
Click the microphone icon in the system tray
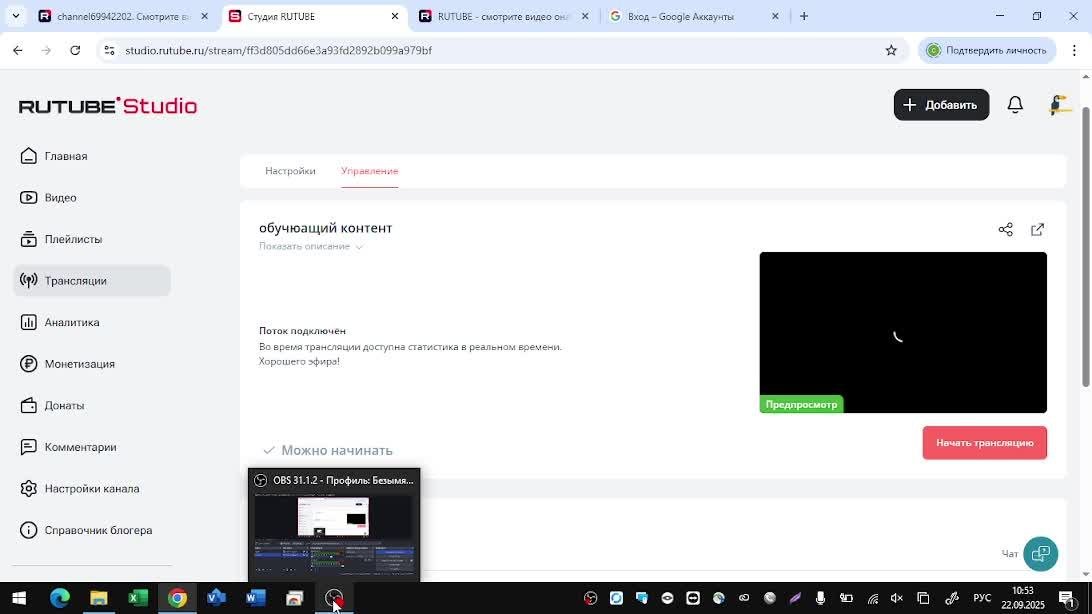[820, 598]
